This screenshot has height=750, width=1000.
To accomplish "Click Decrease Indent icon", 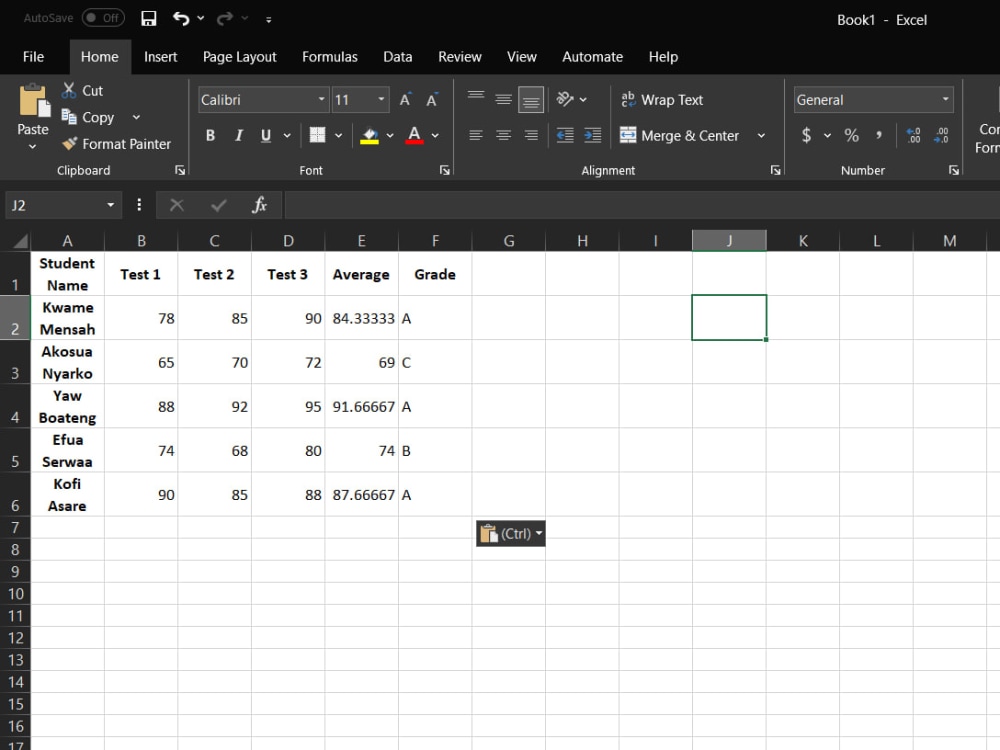I will click(565, 135).
